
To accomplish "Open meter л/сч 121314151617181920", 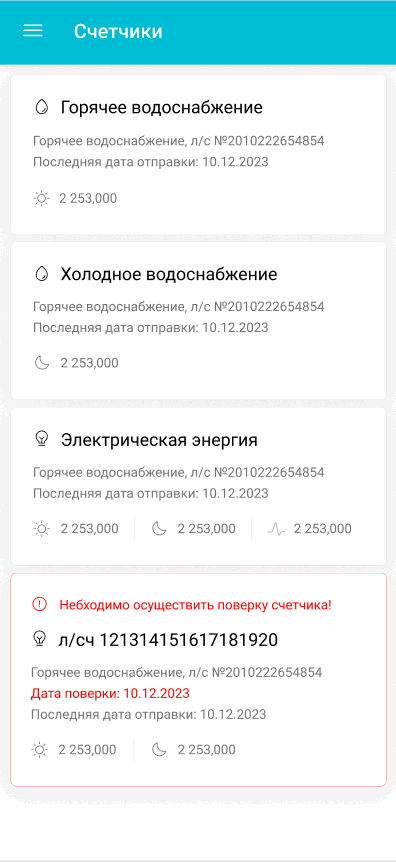I will pos(168,639).
